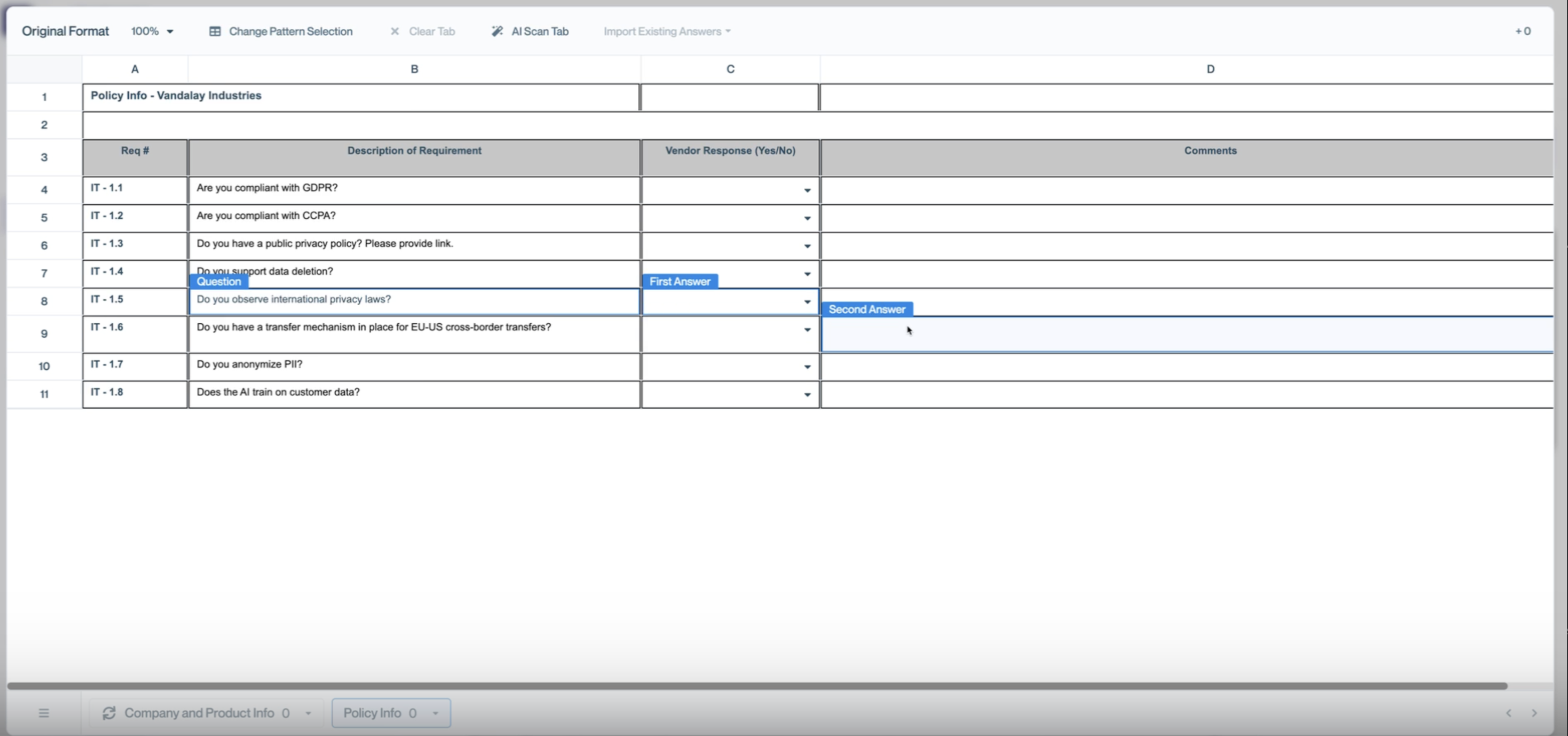
Task: Switch to Company and Product Info tab
Action: point(199,713)
